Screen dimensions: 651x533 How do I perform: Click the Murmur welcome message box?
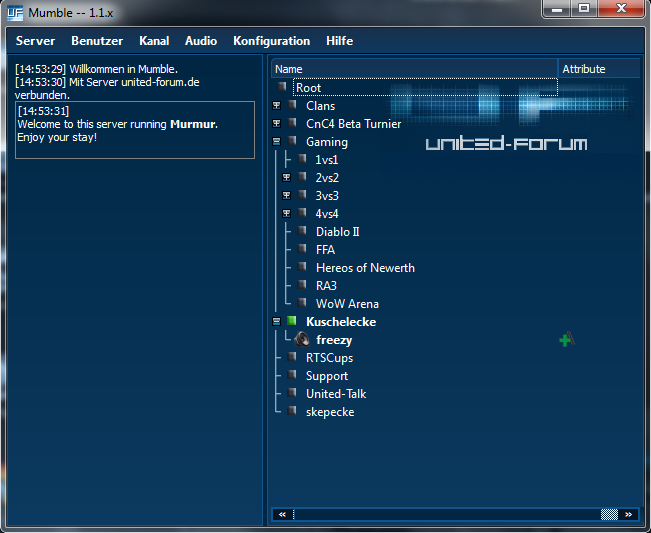click(x=135, y=130)
